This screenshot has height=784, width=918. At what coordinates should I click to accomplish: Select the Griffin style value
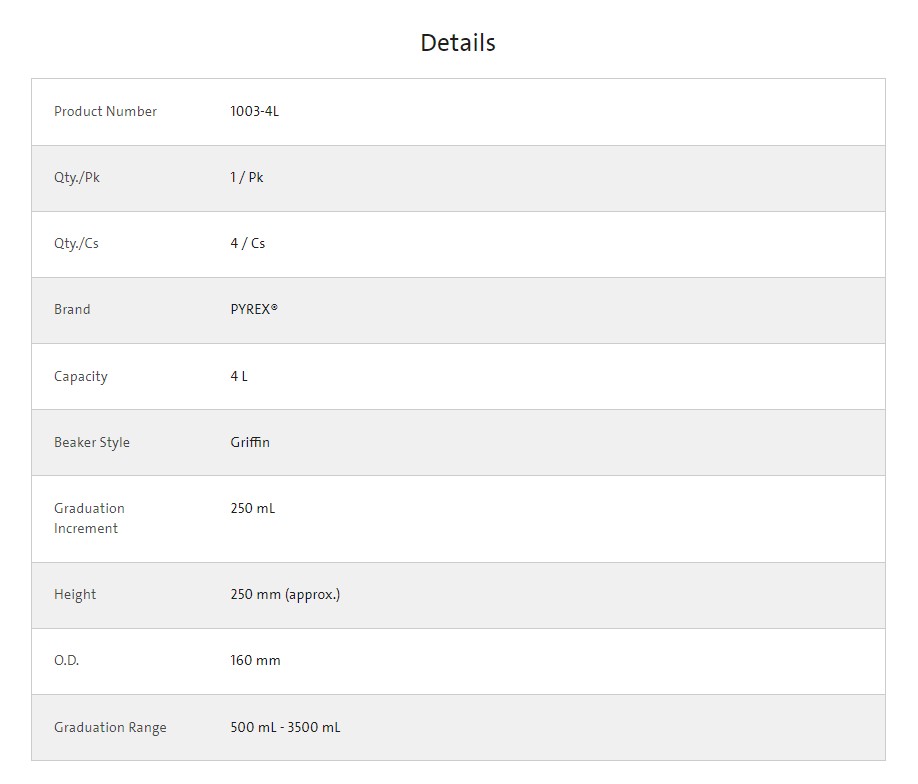[x=250, y=443]
